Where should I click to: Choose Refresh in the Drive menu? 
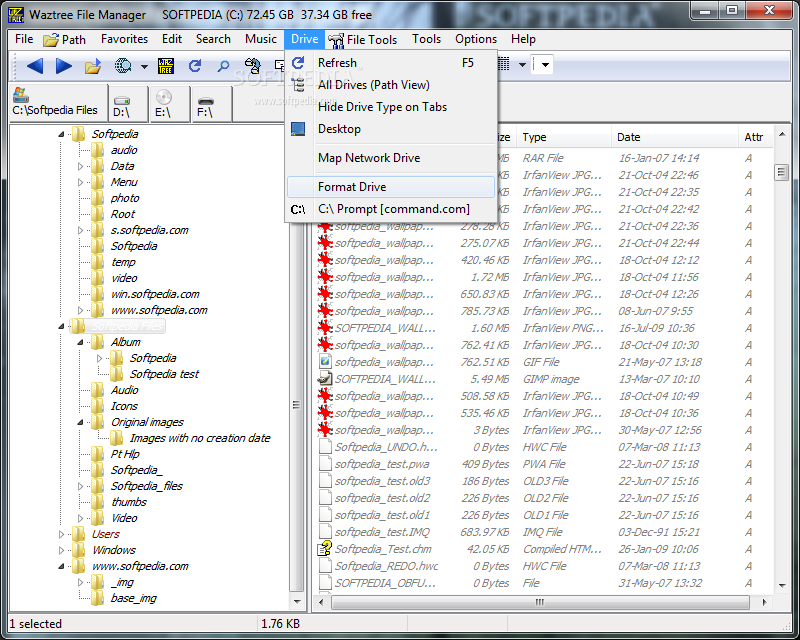point(391,63)
